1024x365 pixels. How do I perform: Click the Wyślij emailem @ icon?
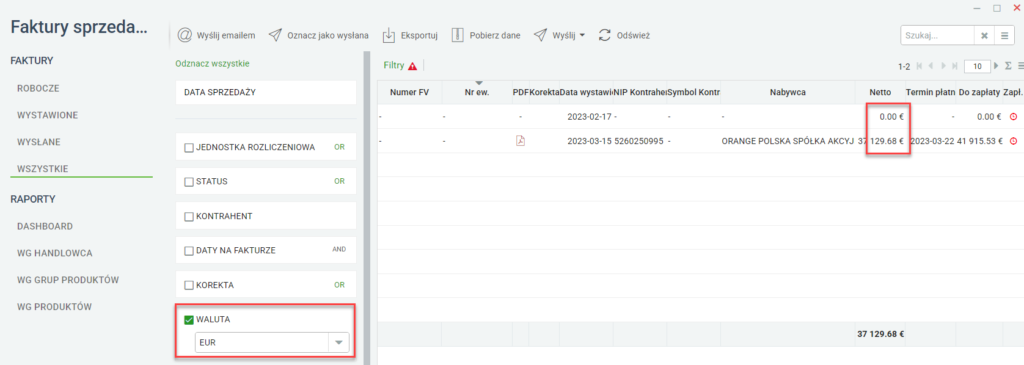point(184,35)
